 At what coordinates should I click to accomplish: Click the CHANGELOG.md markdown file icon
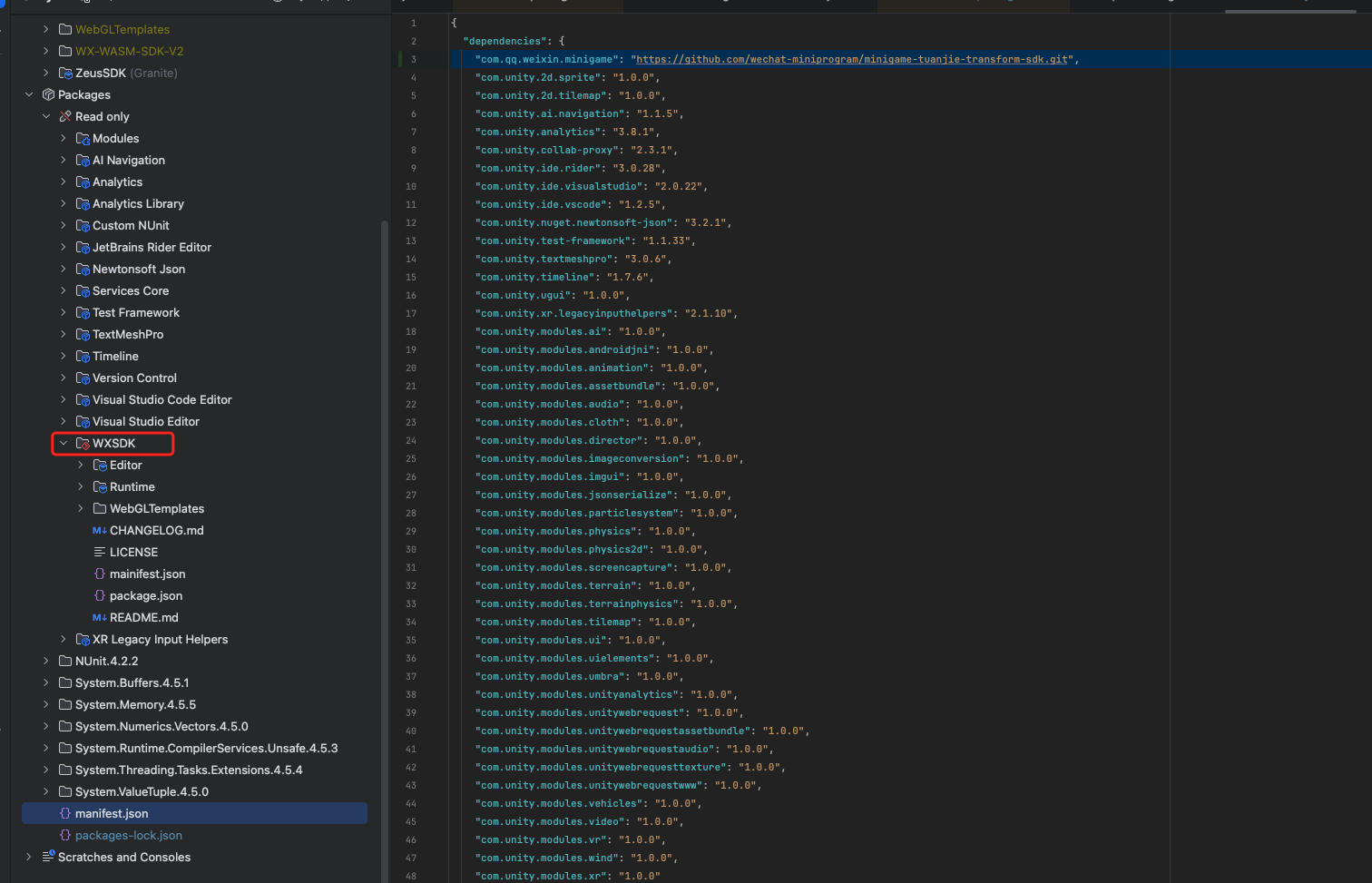100,531
